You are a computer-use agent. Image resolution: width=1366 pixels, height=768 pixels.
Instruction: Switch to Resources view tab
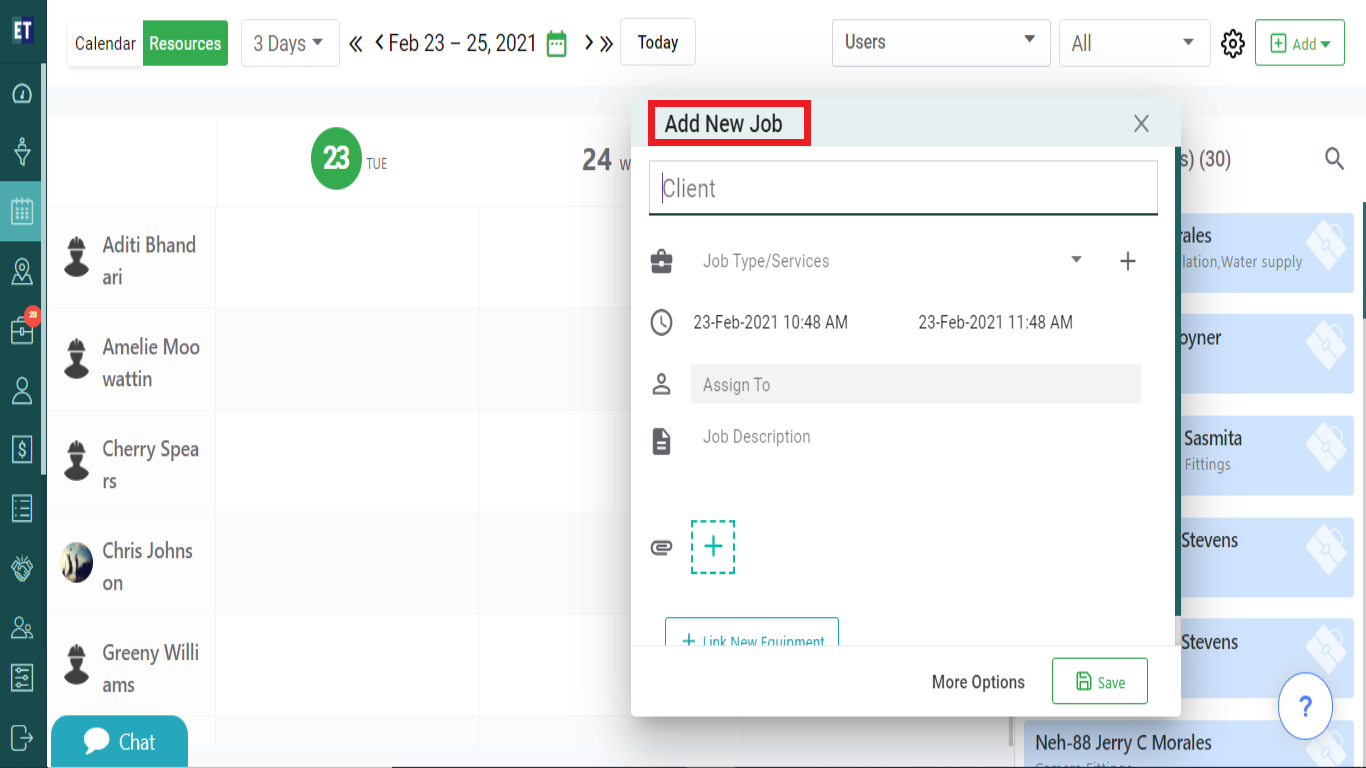[185, 43]
